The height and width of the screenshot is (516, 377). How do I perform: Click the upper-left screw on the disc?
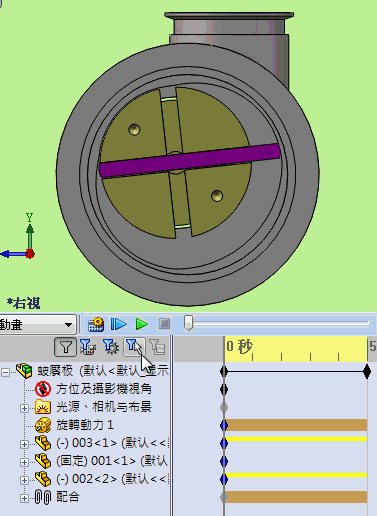click(x=134, y=129)
